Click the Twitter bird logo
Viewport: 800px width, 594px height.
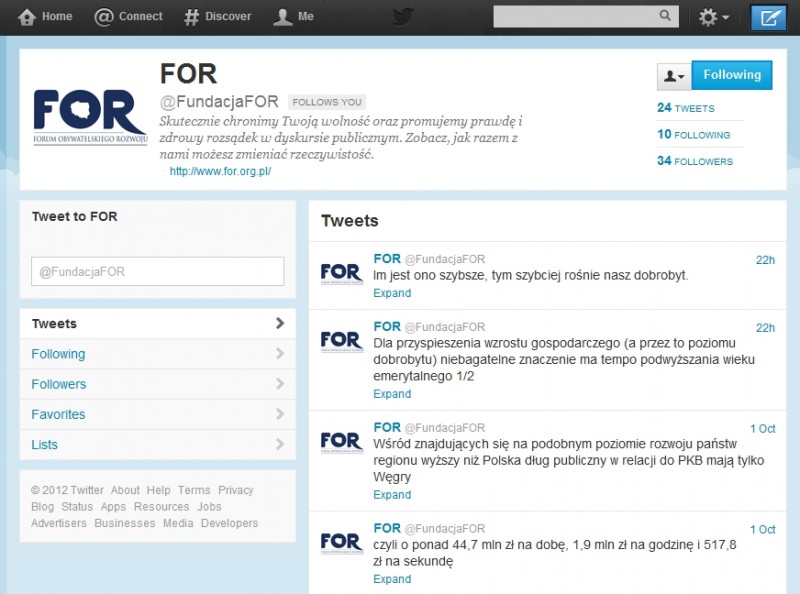(x=403, y=17)
